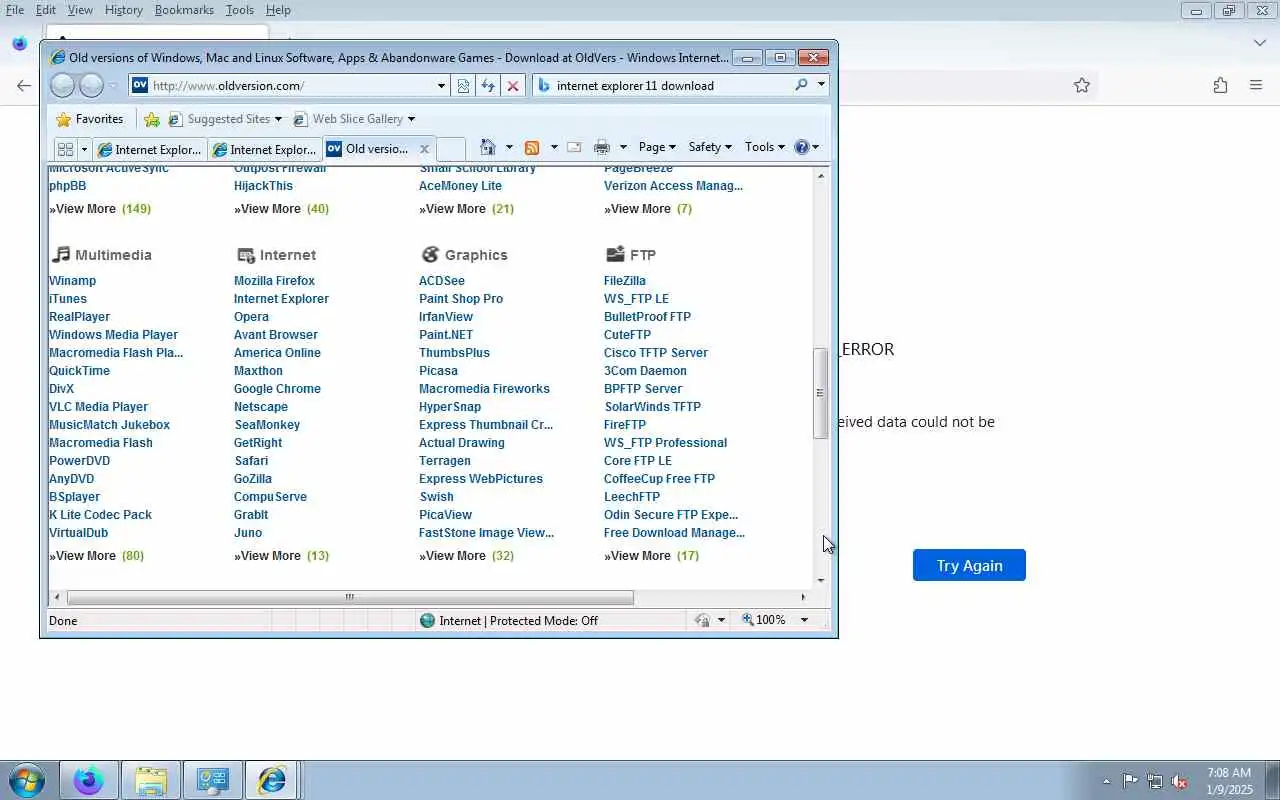Click the muted volume tray icon
The height and width of the screenshot is (800, 1280).
(x=1179, y=781)
